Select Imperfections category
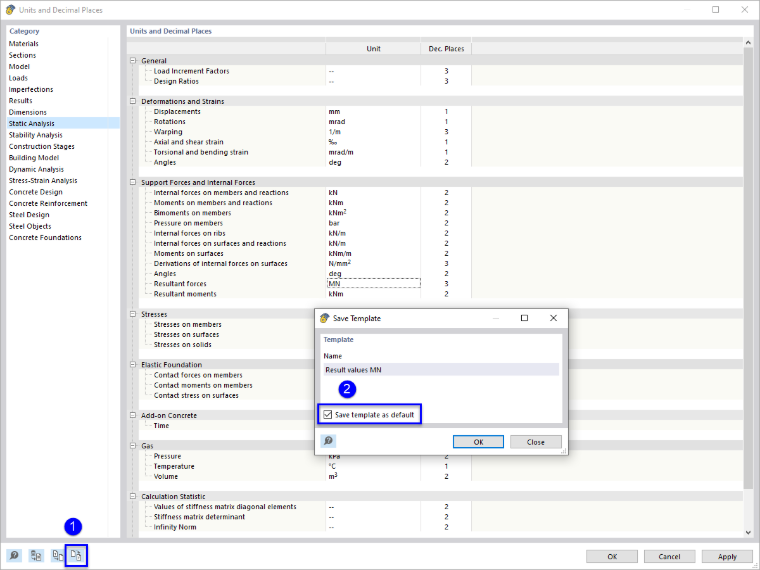Viewport: 760px width, 570px height. tap(31, 89)
